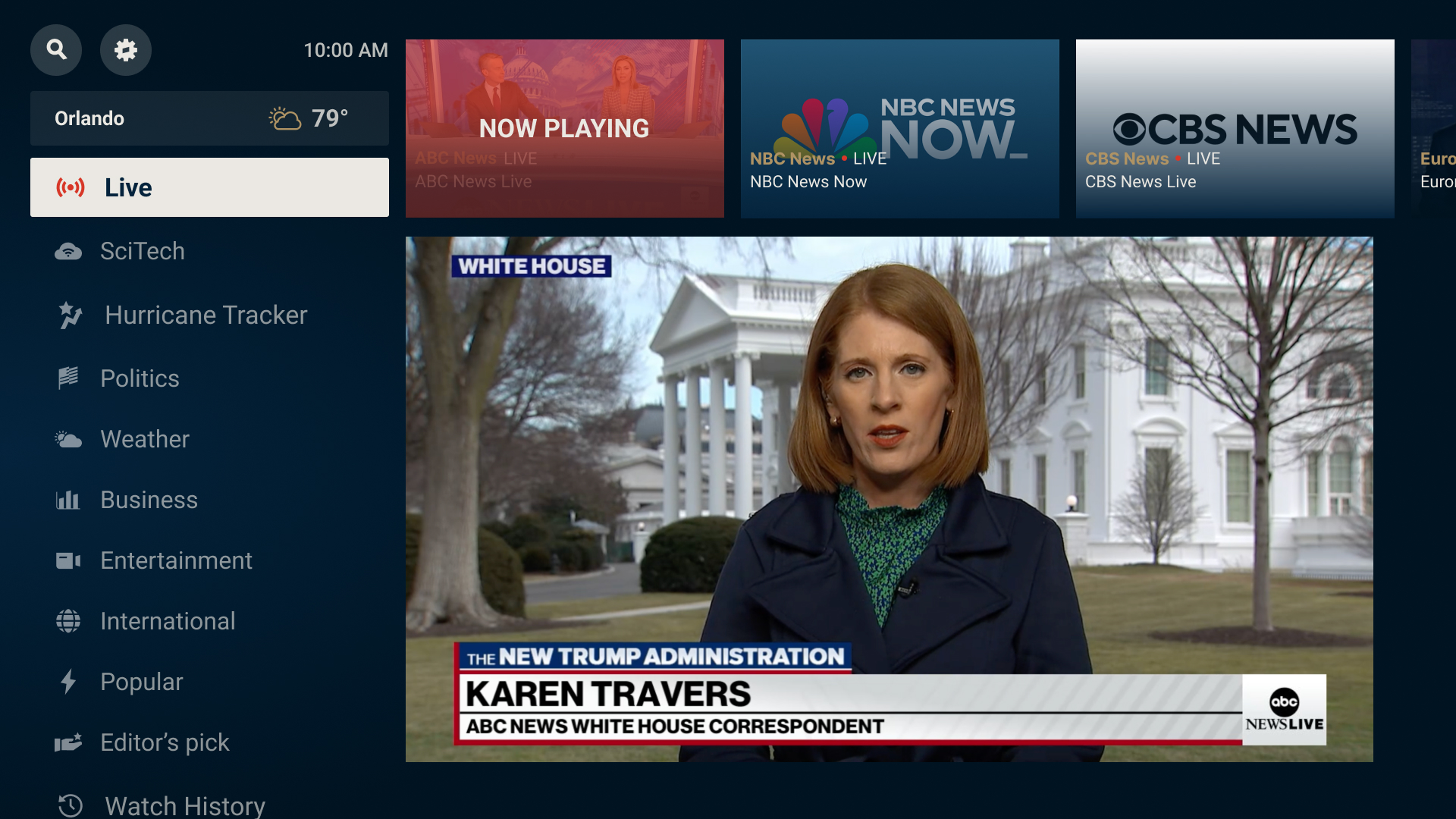Image resolution: width=1456 pixels, height=819 pixels.
Task: Open settings with the gear icon
Action: click(x=126, y=50)
